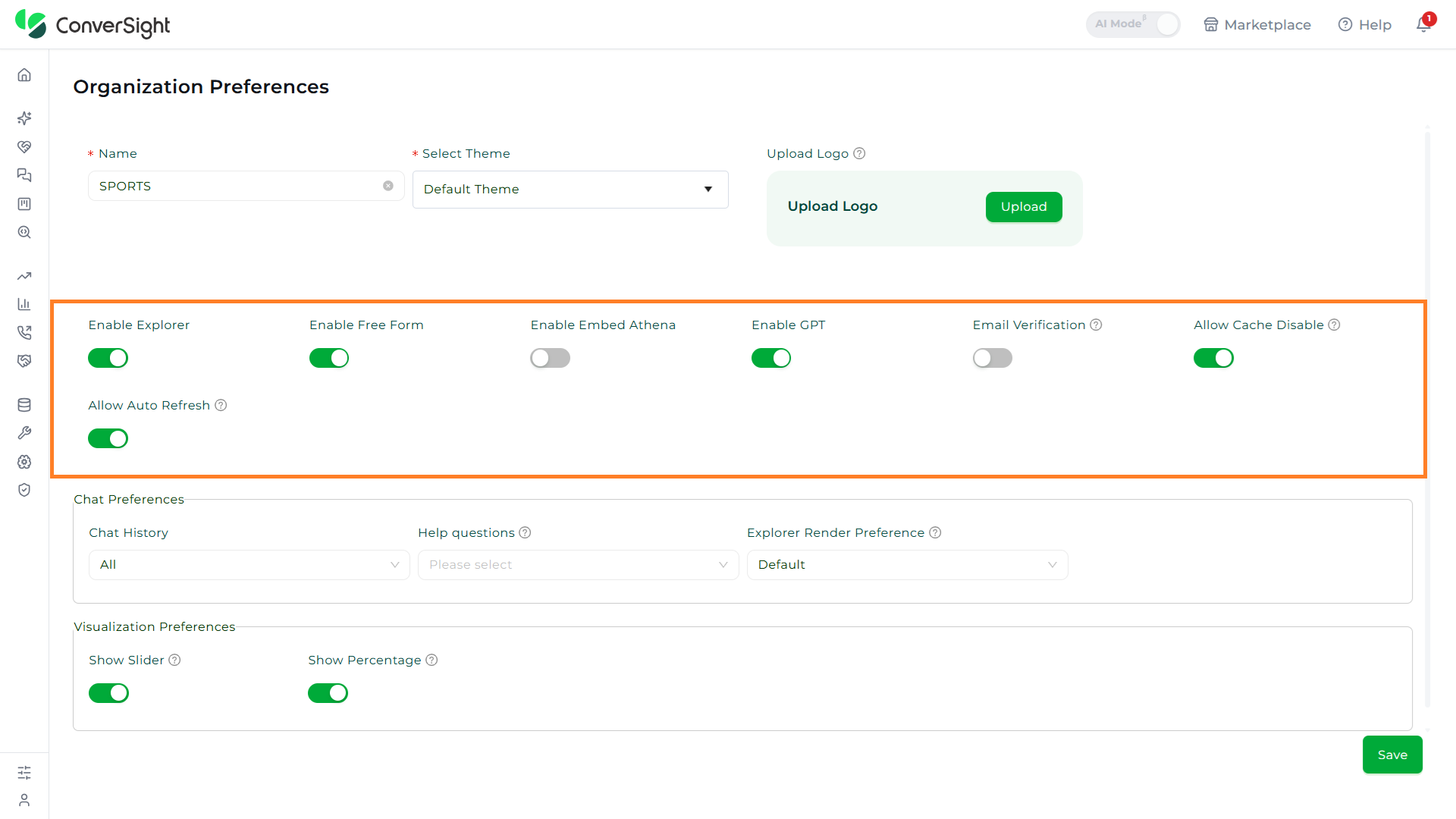Image resolution: width=1456 pixels, height=819 pixels.
Task: Open the Marketplace link
Action: [1257, 24]
